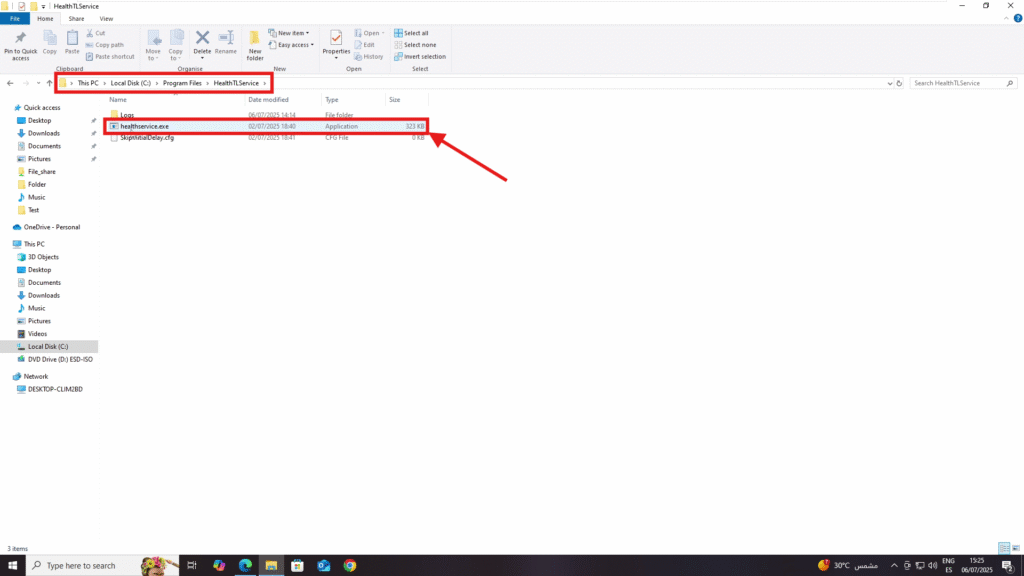Open the Windows Start menu
1024x576 pixels.
12,566
